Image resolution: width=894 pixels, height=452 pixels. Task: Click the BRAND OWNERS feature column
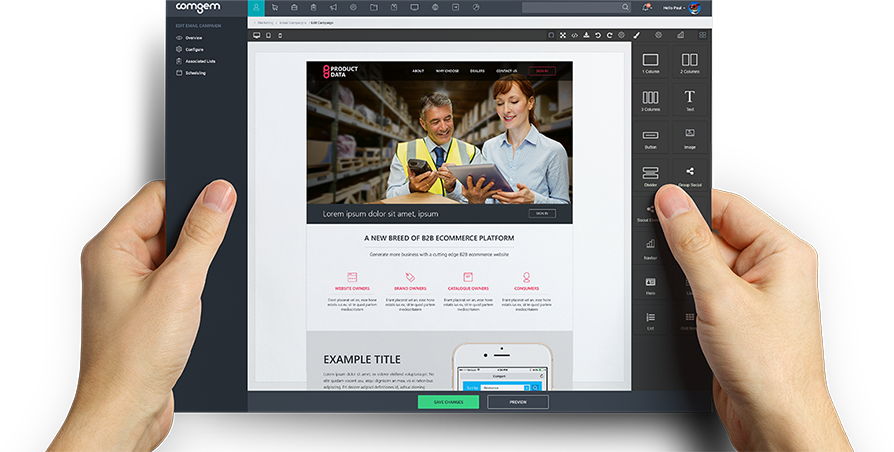coord(410,291)
